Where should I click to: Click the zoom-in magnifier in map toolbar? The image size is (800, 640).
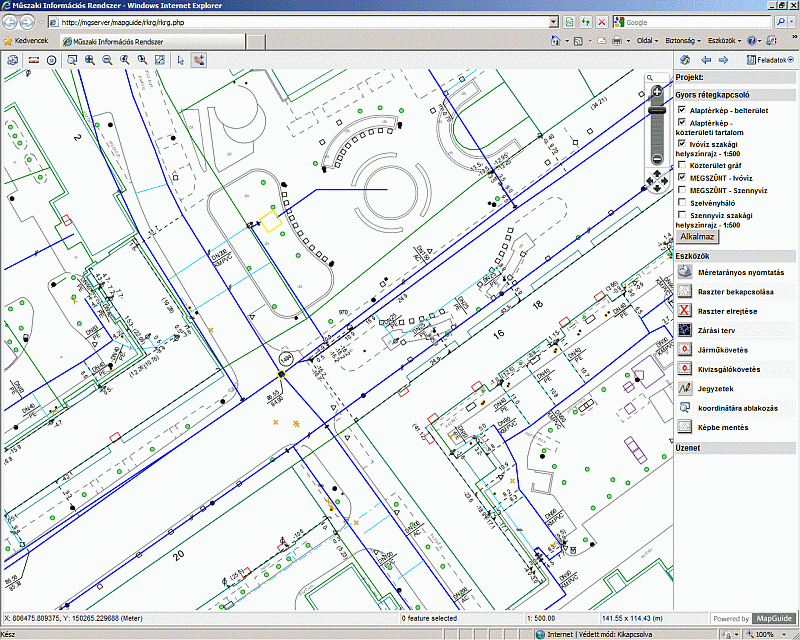click(x=90, y=60)
